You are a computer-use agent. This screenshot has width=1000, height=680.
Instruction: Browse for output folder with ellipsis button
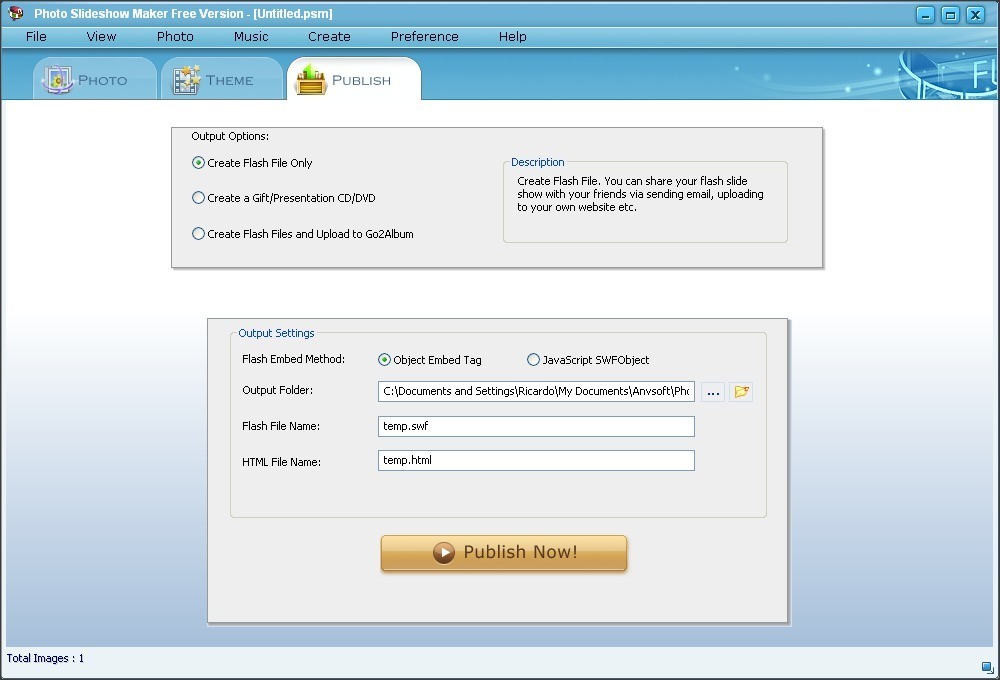(713, 392)
